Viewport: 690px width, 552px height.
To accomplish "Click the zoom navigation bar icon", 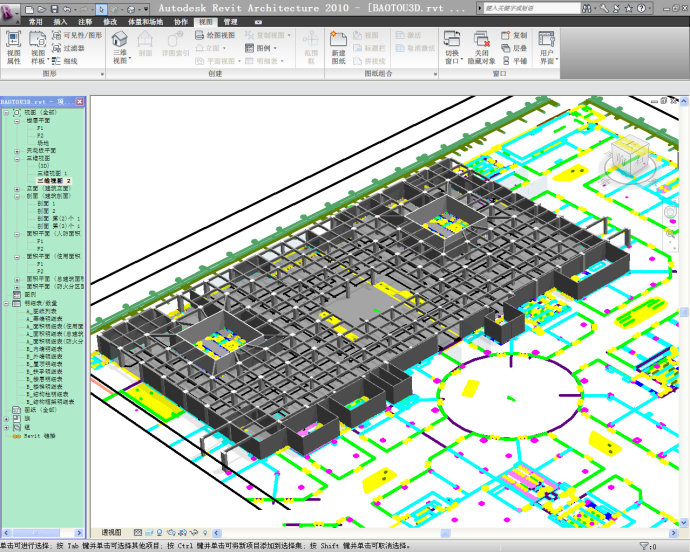I will click(670, 232).
